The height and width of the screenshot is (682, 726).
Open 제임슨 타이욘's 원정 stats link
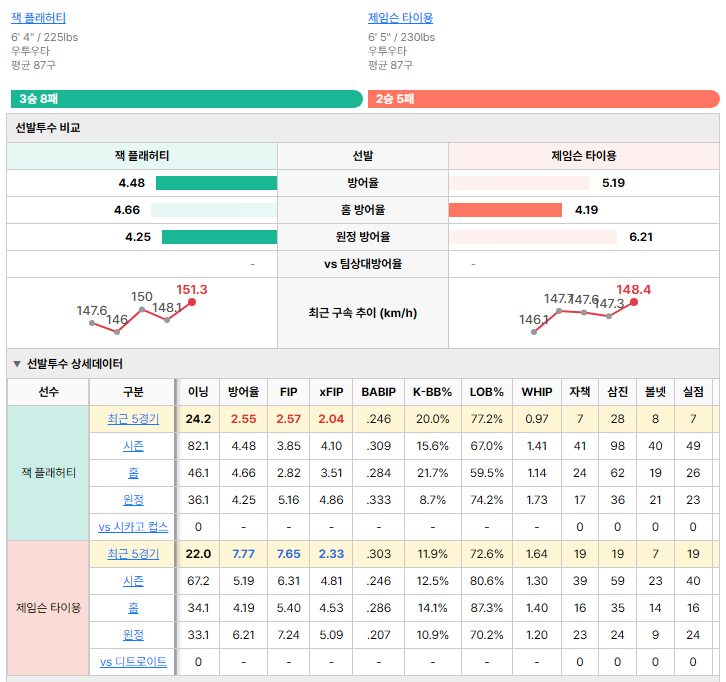point(133,635)
